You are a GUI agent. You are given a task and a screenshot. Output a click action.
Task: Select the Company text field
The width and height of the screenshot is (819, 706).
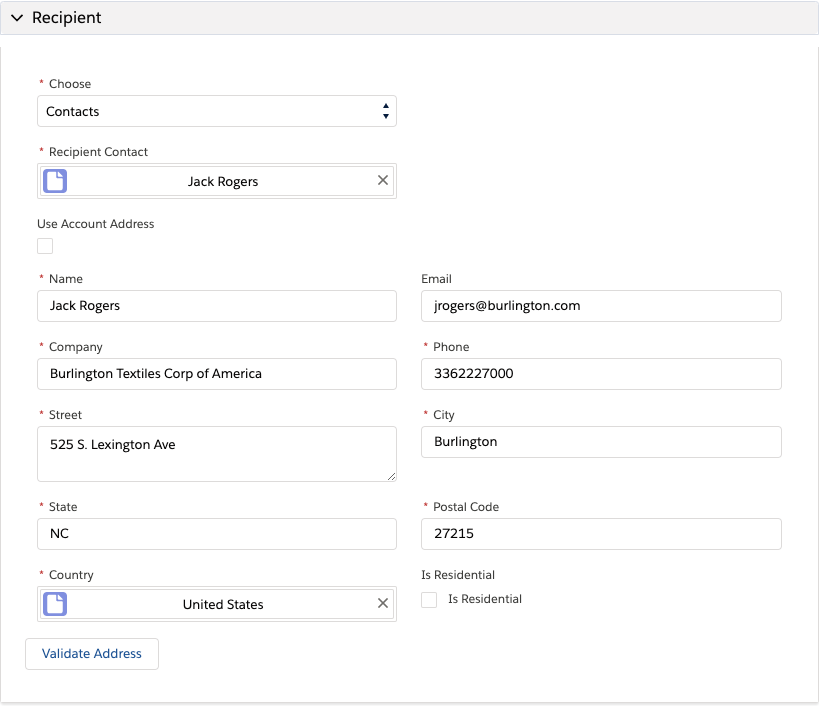coord(217,374)
